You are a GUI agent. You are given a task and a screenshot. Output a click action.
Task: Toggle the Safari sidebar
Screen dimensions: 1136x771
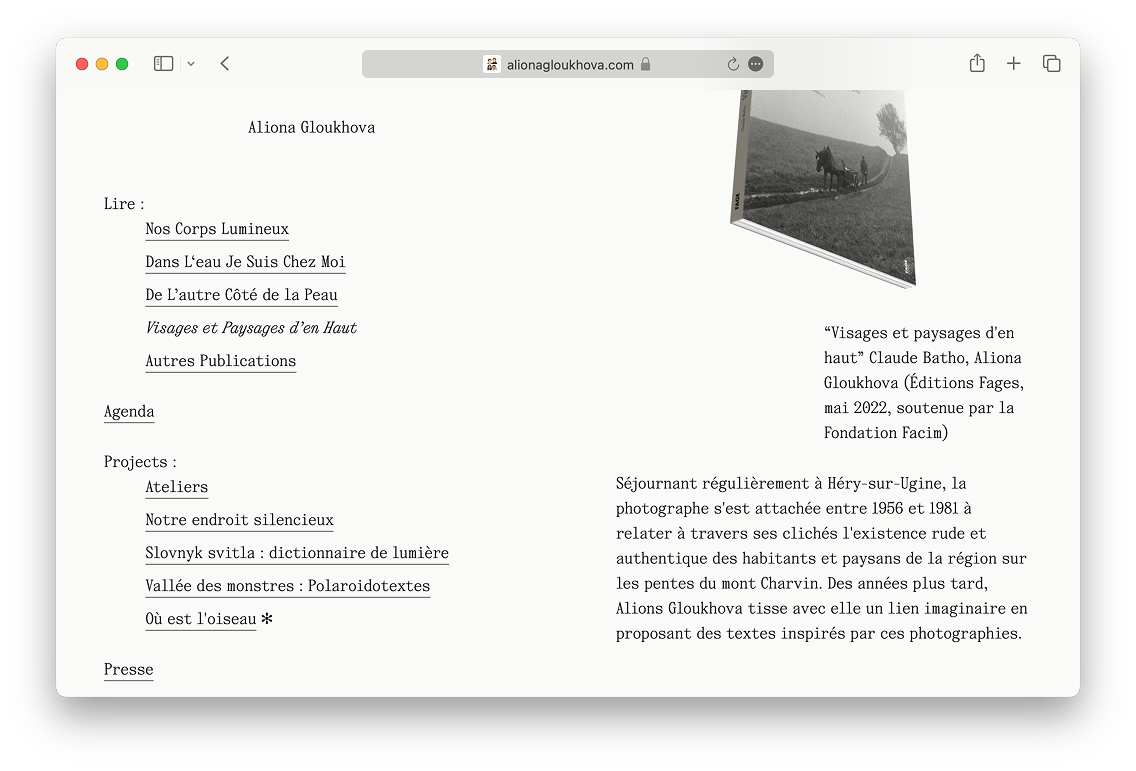(163, 64)
